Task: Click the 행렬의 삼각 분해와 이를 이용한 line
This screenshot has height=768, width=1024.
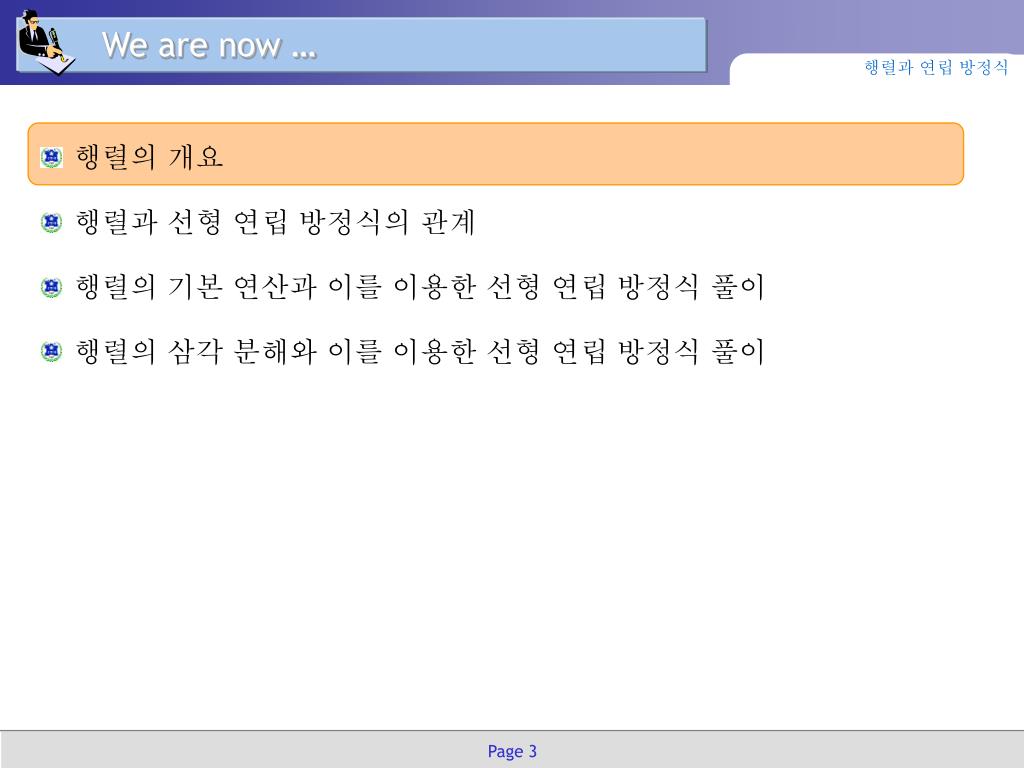Action: (420, 351)
